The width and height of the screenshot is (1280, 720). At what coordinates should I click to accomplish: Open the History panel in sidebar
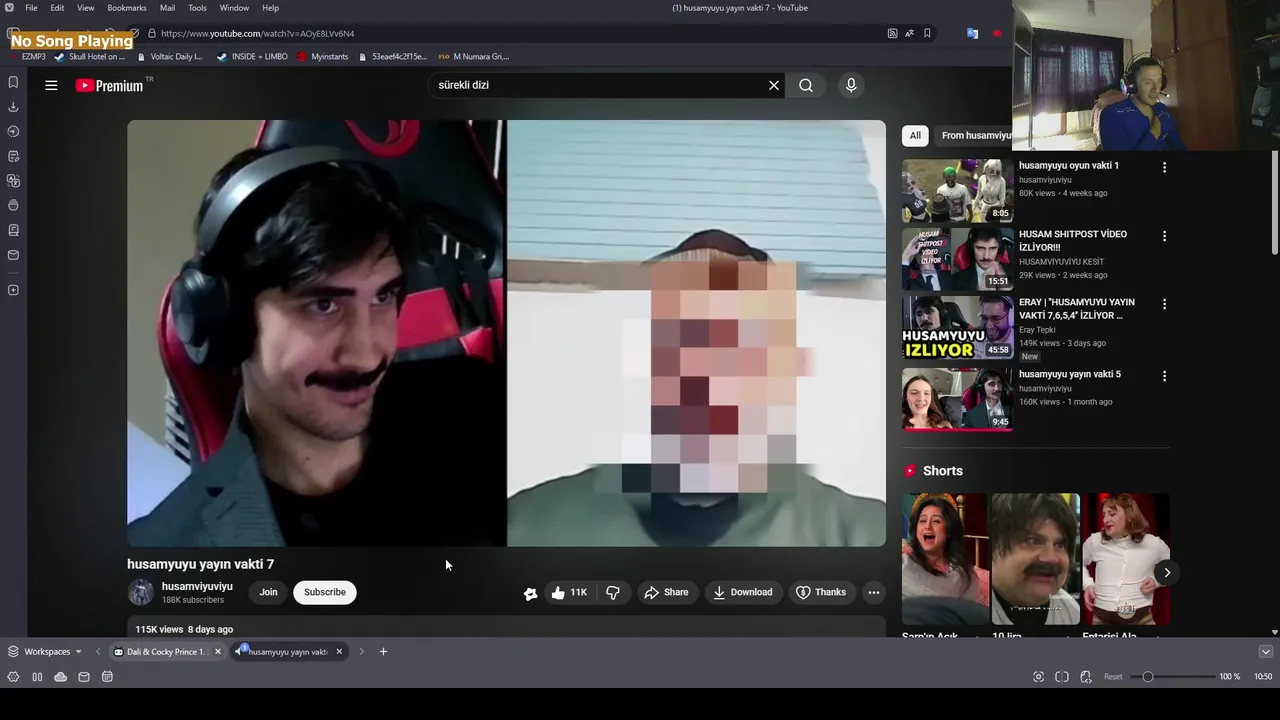tap(13, 131)
